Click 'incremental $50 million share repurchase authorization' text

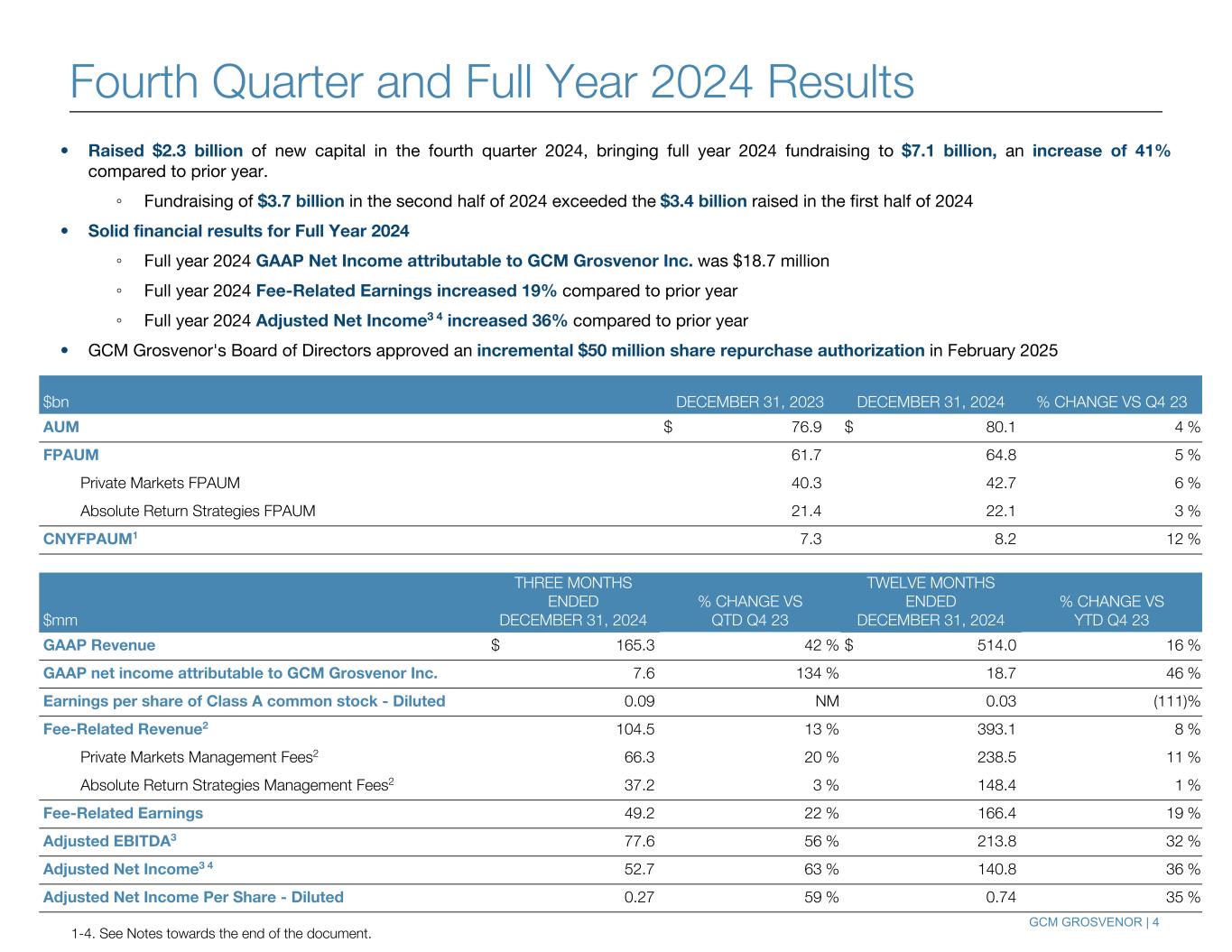click(700, 350)
